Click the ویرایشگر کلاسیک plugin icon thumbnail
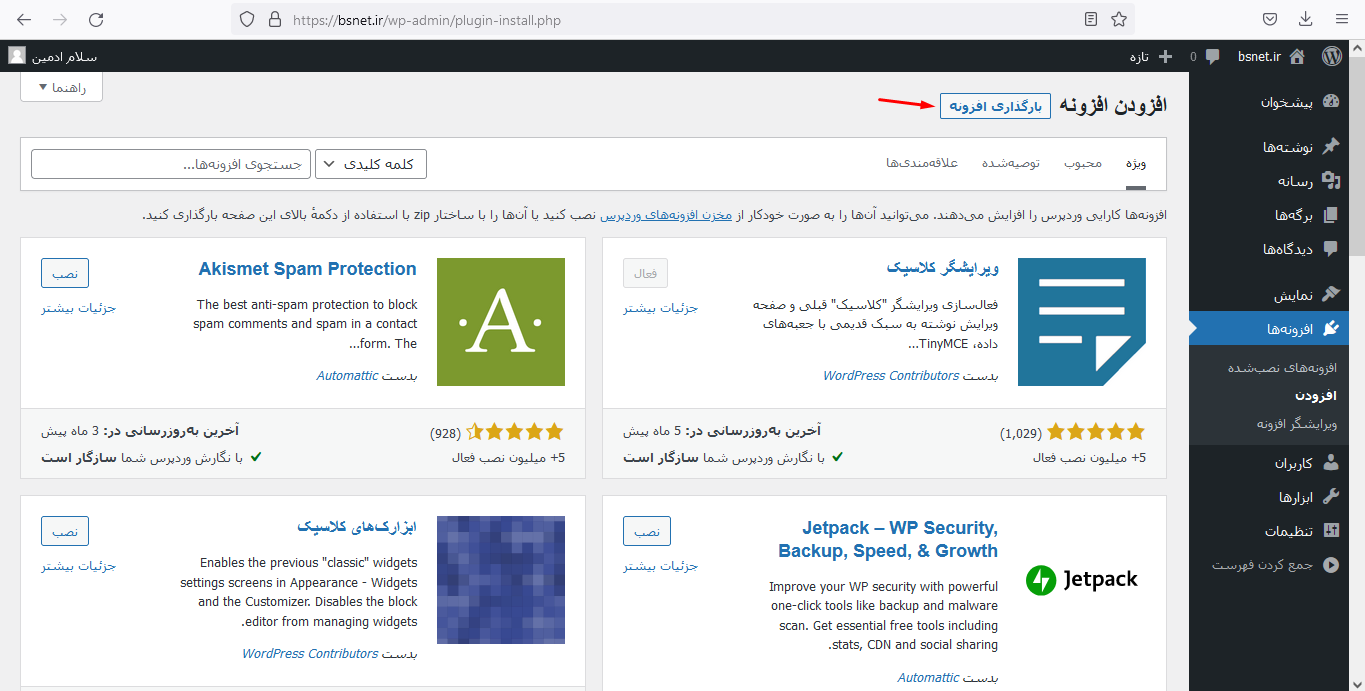The height and width of the screenshot is (691, 1365). (x=1082, y=322)
